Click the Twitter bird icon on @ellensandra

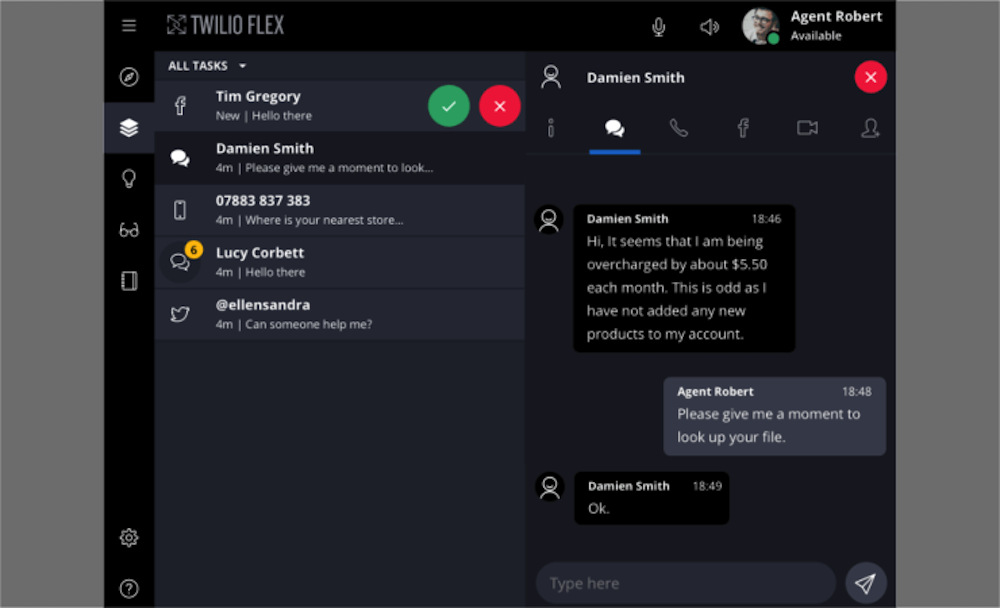(x=180, y=314)
